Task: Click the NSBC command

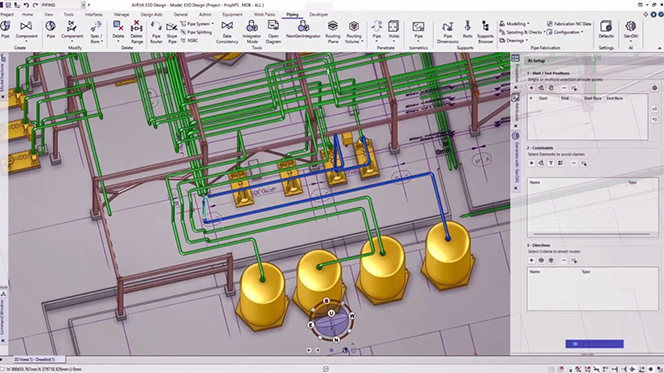Action: tap(189, 41)
